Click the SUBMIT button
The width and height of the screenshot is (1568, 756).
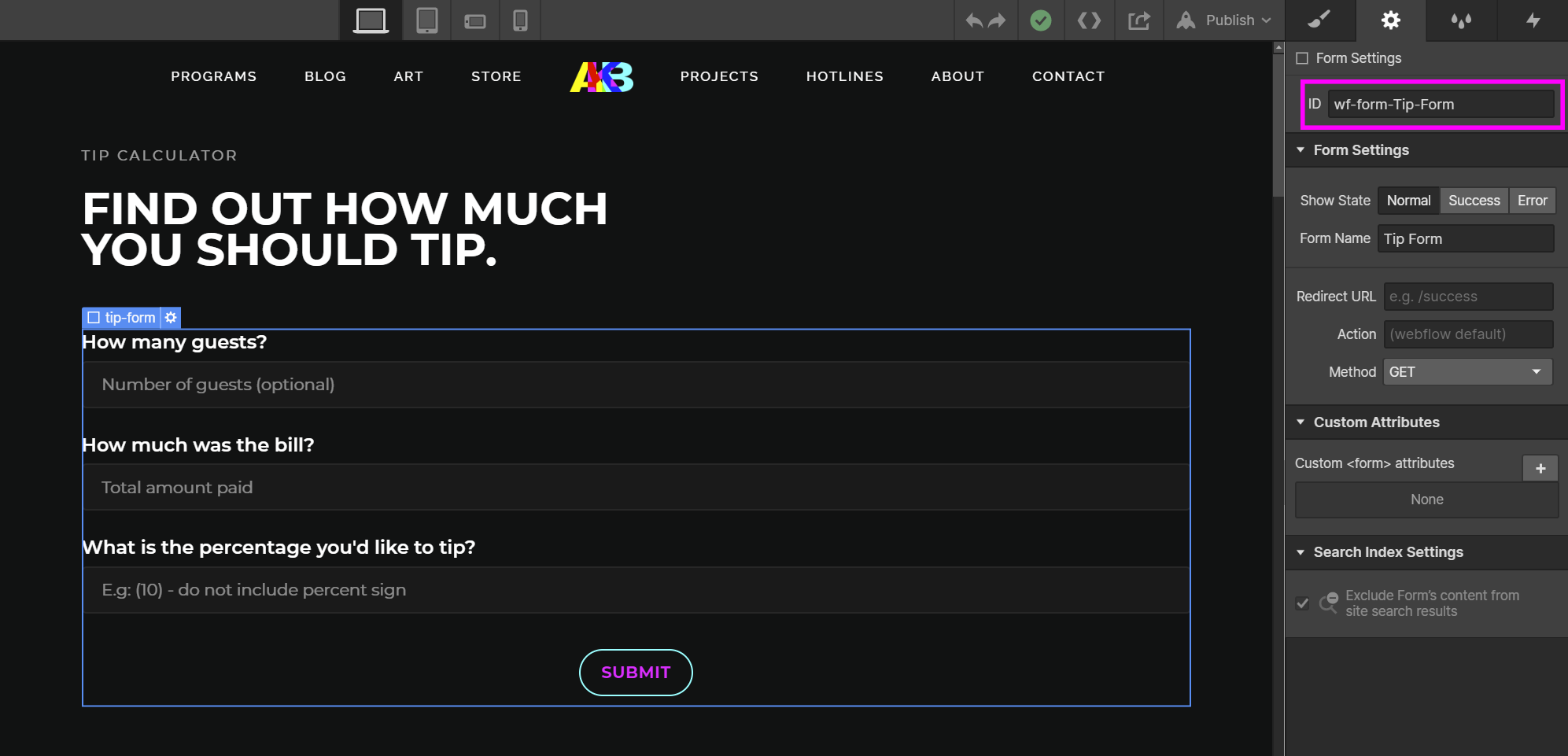click(x=636, y=673)
